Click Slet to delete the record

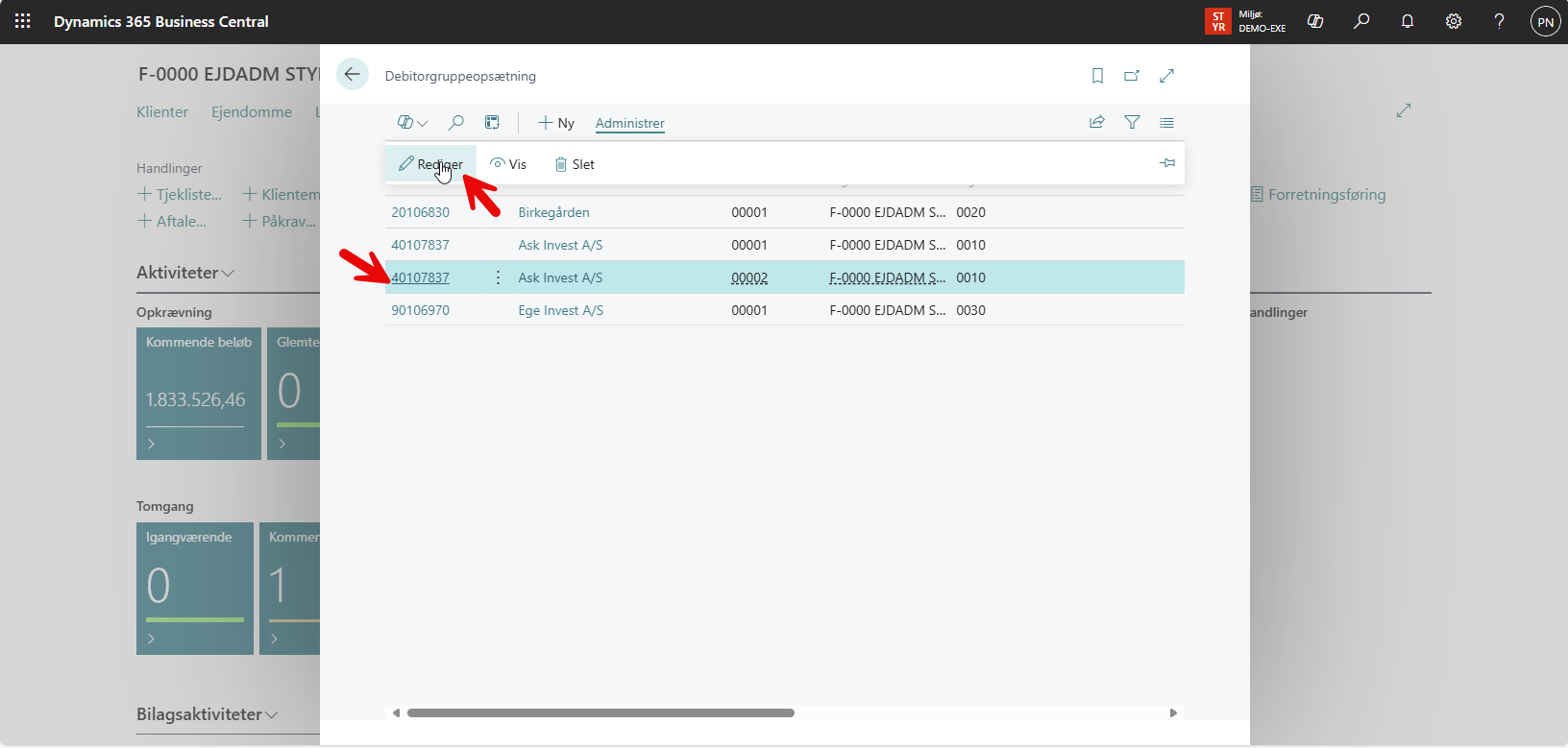[x=575, y=164]
